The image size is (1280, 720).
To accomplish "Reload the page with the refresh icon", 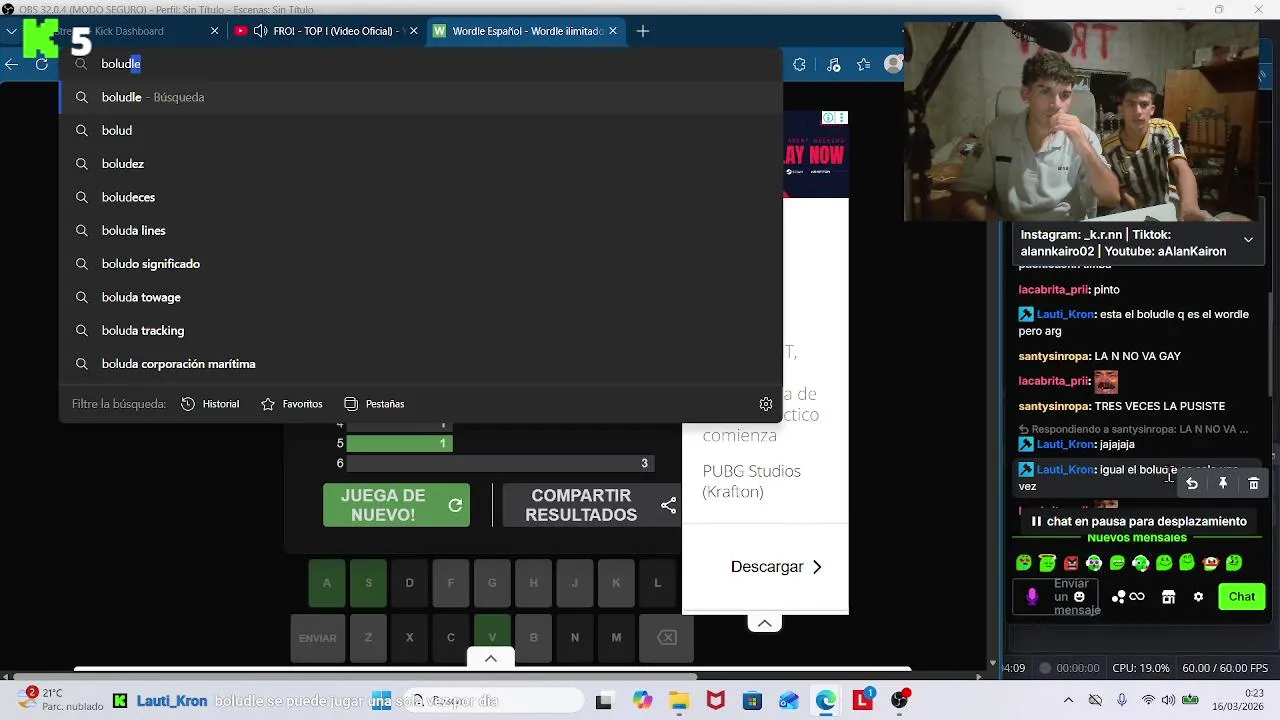I will pyautogui.click(x=42, y=64).
